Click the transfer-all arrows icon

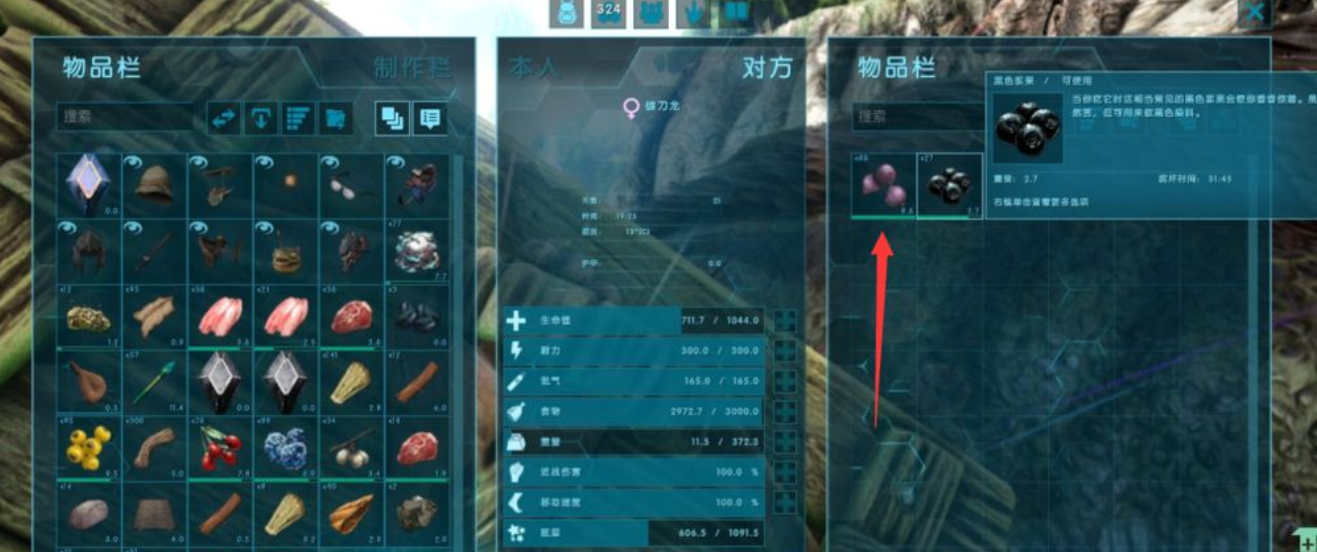click(x=224, y=118)
